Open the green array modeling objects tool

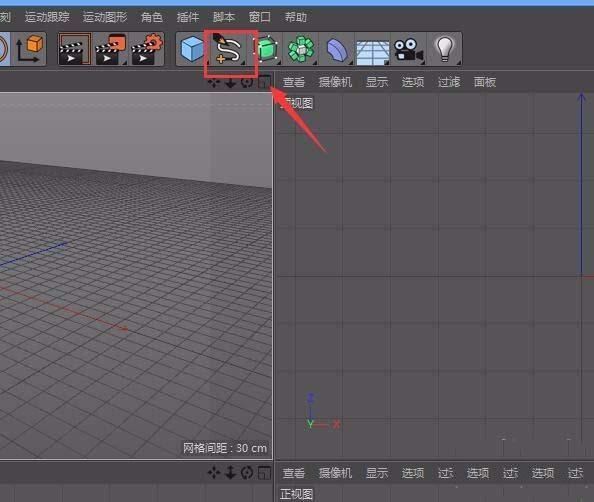(301, 49)
